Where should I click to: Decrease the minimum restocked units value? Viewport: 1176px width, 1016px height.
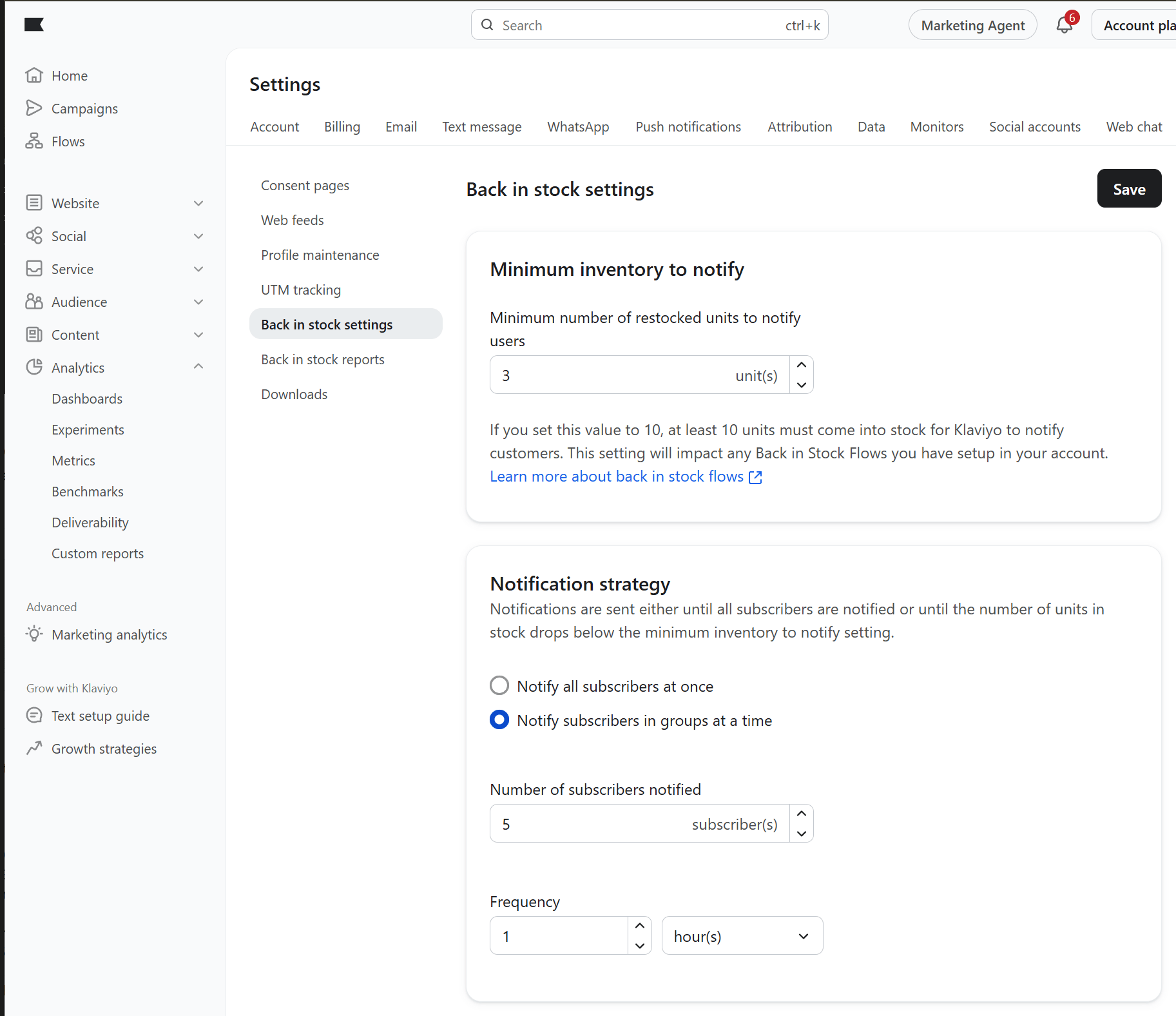tap(802, 384)
